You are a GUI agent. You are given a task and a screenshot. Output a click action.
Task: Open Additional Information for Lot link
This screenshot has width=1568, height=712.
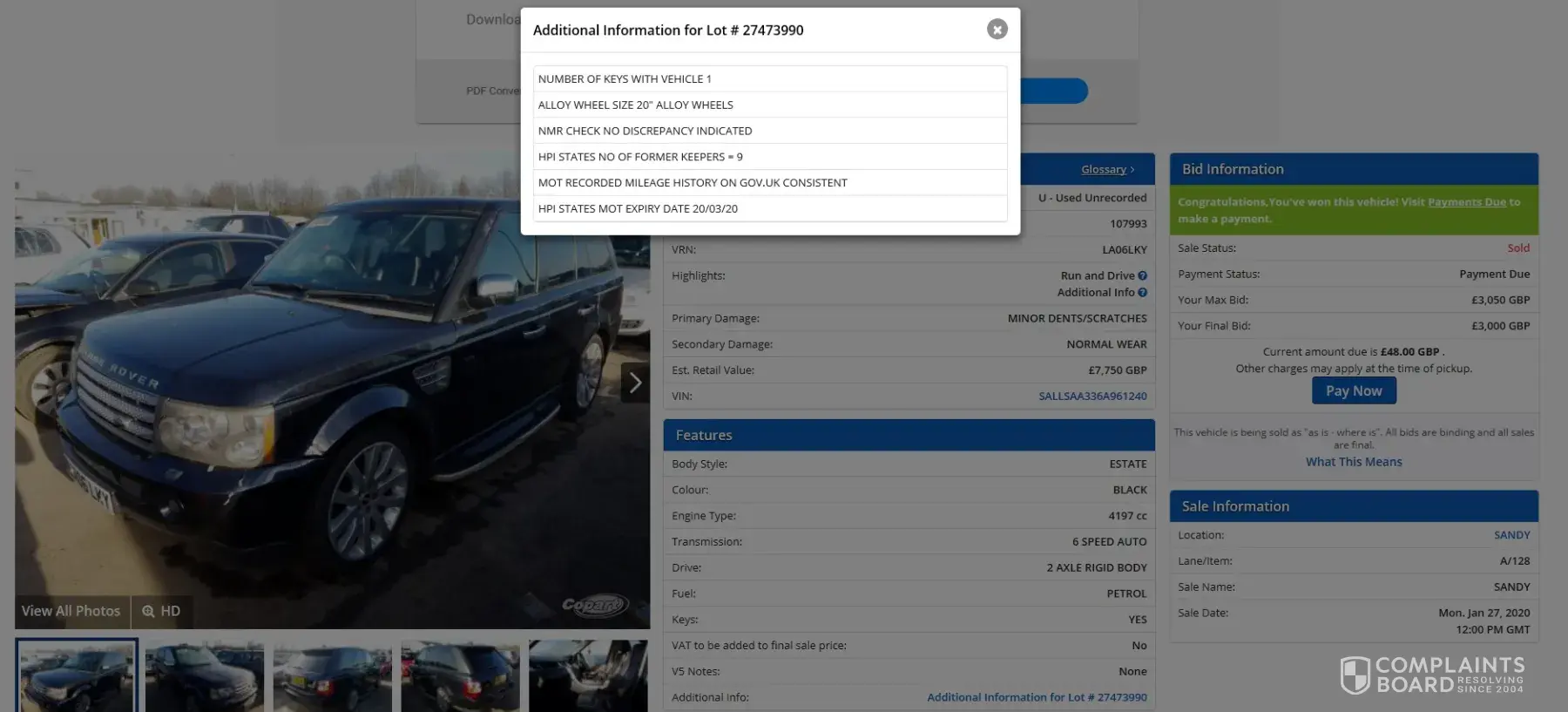pos(1037,697)
